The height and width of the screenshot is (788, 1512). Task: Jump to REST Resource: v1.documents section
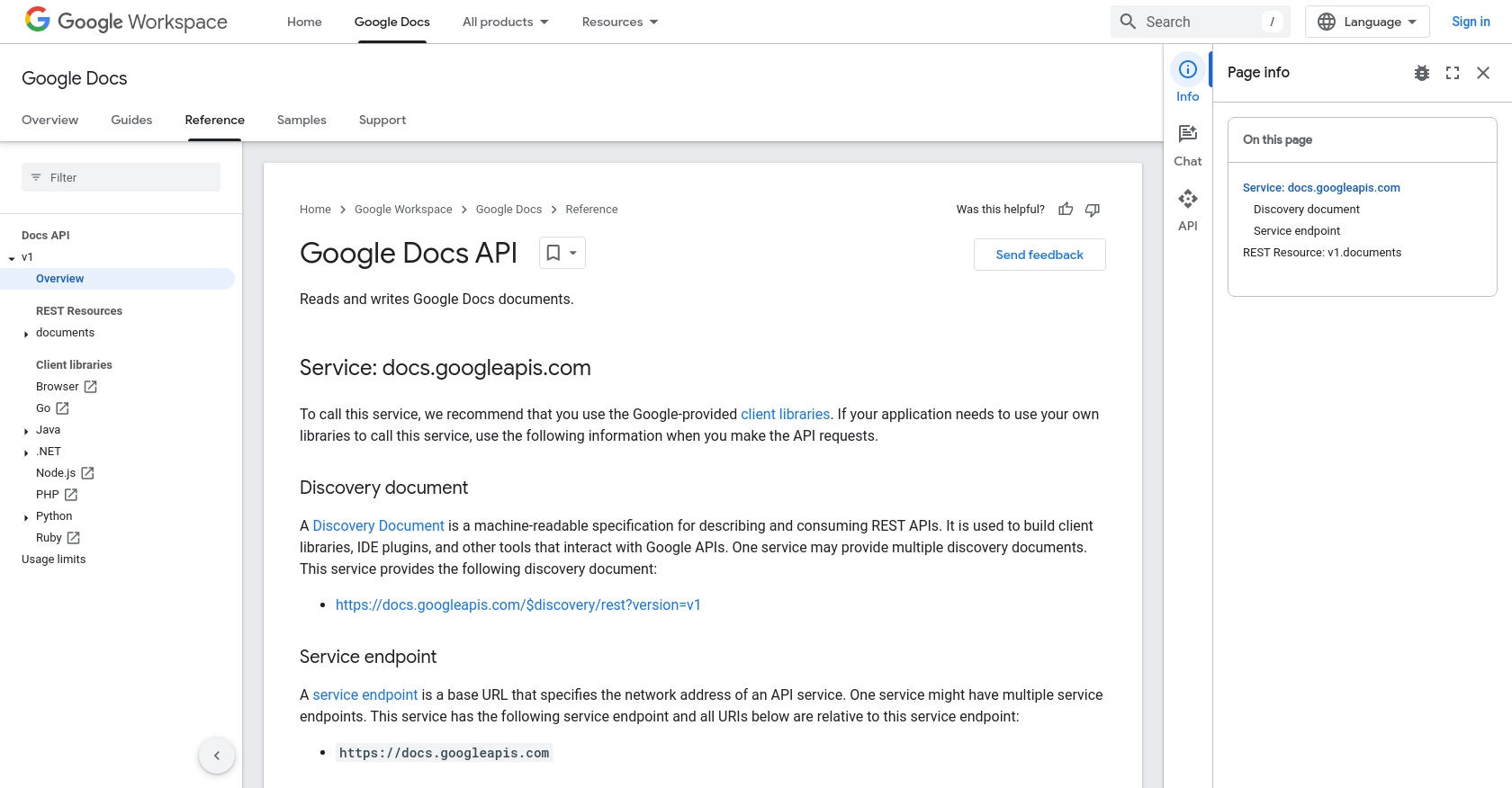[1322, 253]
